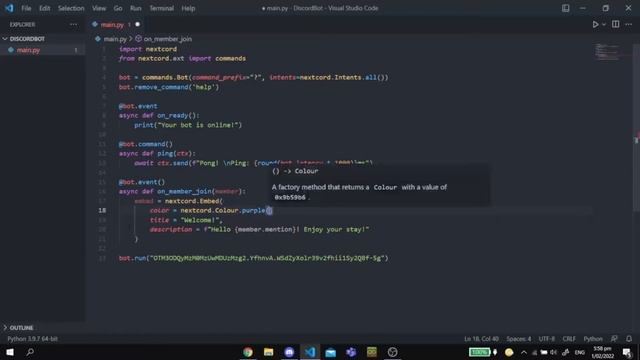Open the Help menu
The image size is (640, 360).
[188, 8]
